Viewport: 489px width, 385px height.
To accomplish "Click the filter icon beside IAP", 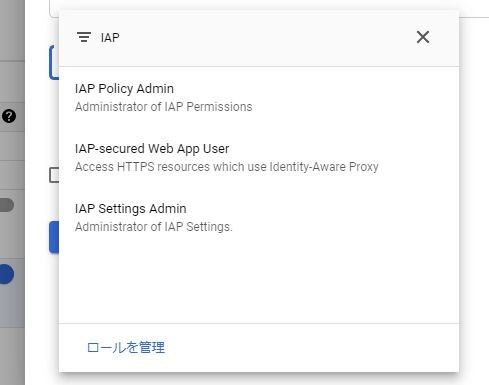I will pyautogui.click(x=84, y=37).
